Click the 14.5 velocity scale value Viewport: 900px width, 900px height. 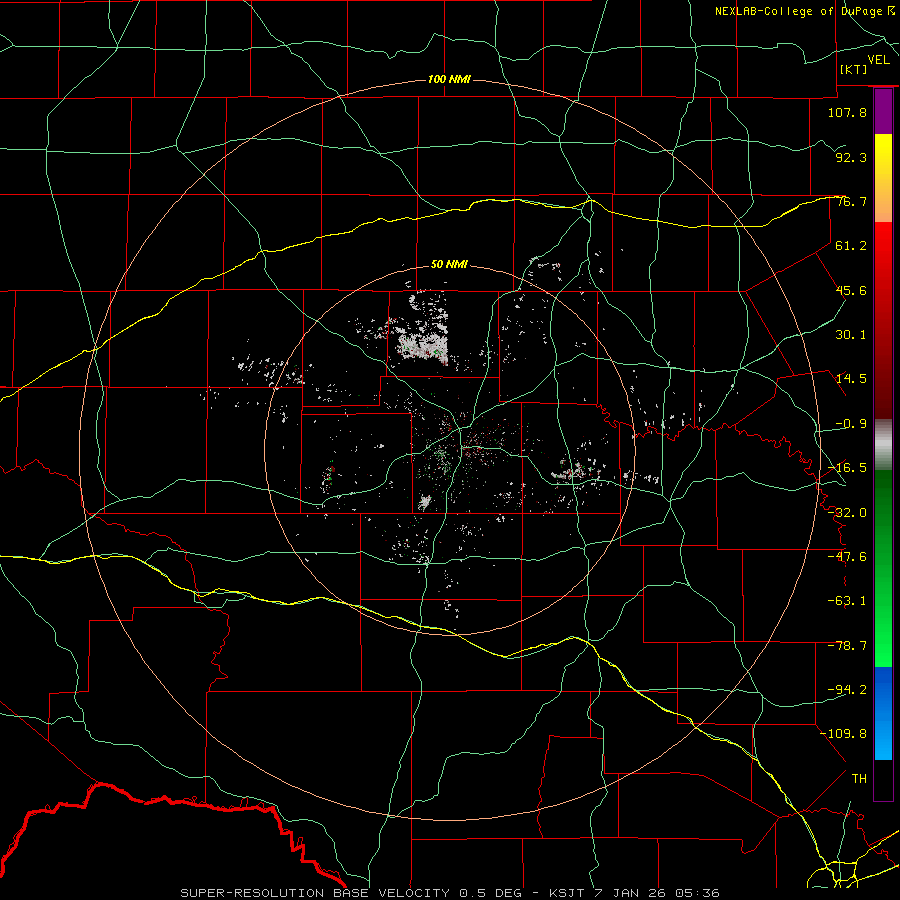pyautogui.click(x=851, y=379)
